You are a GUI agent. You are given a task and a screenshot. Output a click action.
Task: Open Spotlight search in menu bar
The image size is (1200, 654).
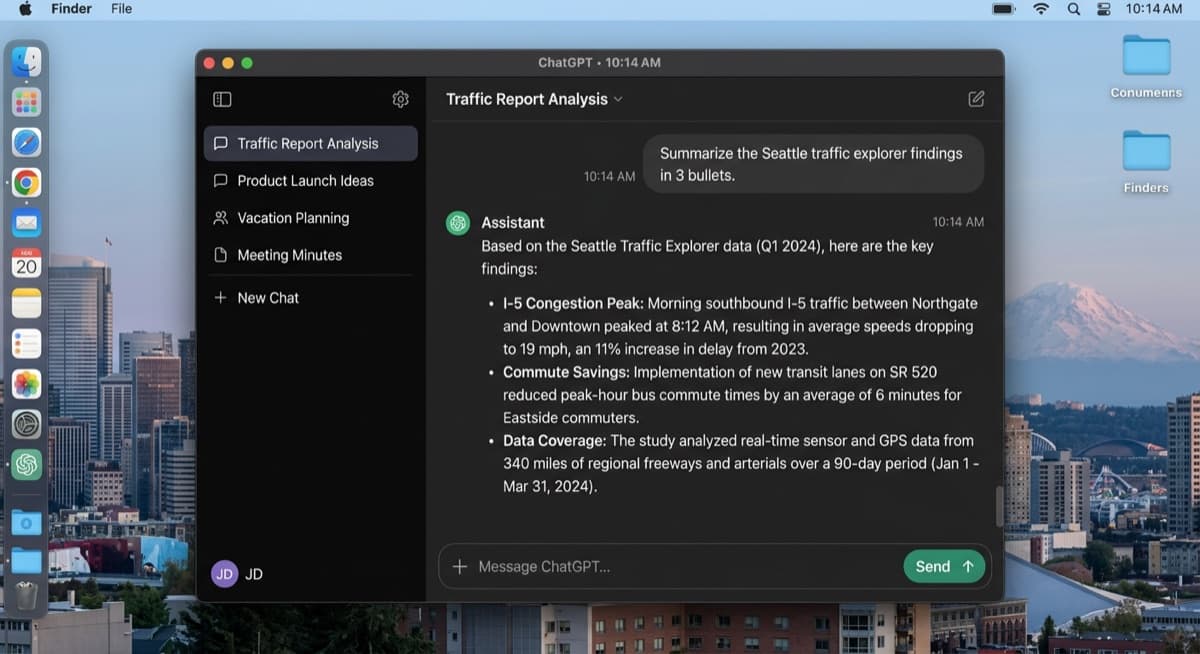click(x=1074, y=8)
